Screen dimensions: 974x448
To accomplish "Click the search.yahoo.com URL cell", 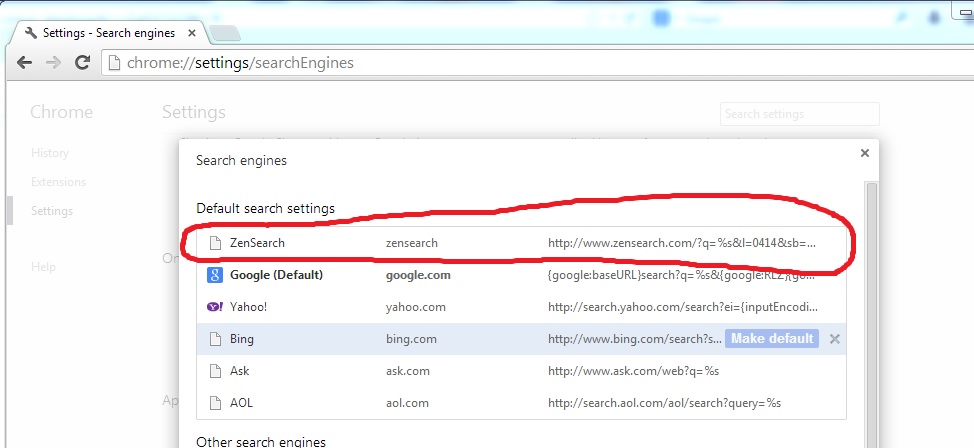I will click(x=683, y=307).
